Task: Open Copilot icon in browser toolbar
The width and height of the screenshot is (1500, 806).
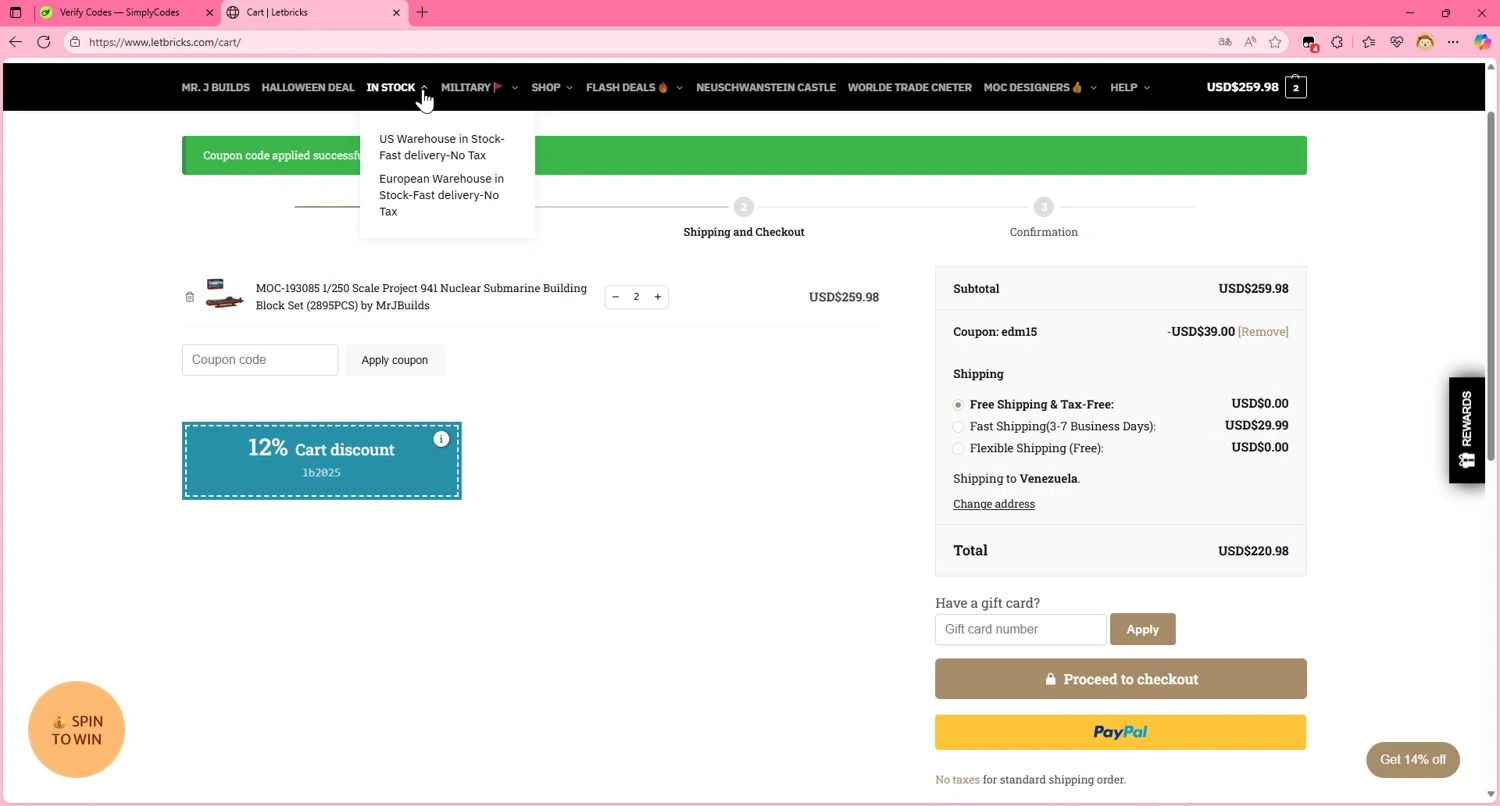Action: (1482, 42)
